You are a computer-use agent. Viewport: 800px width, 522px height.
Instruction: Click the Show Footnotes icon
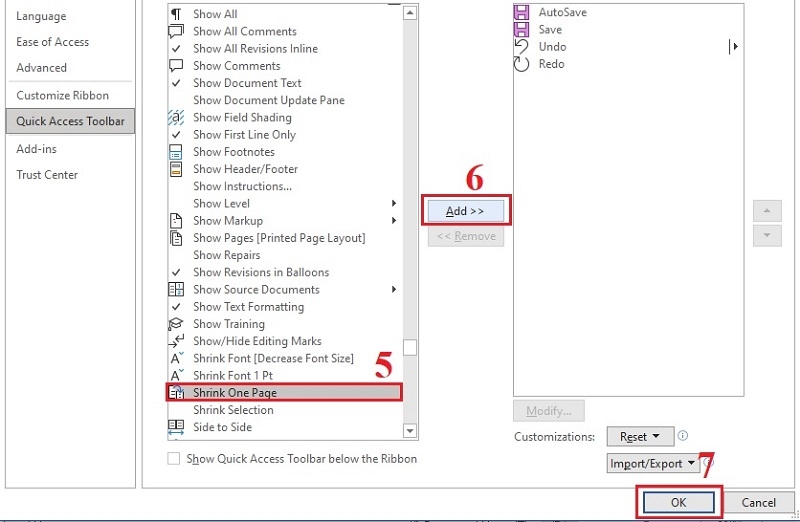(176, 152)
